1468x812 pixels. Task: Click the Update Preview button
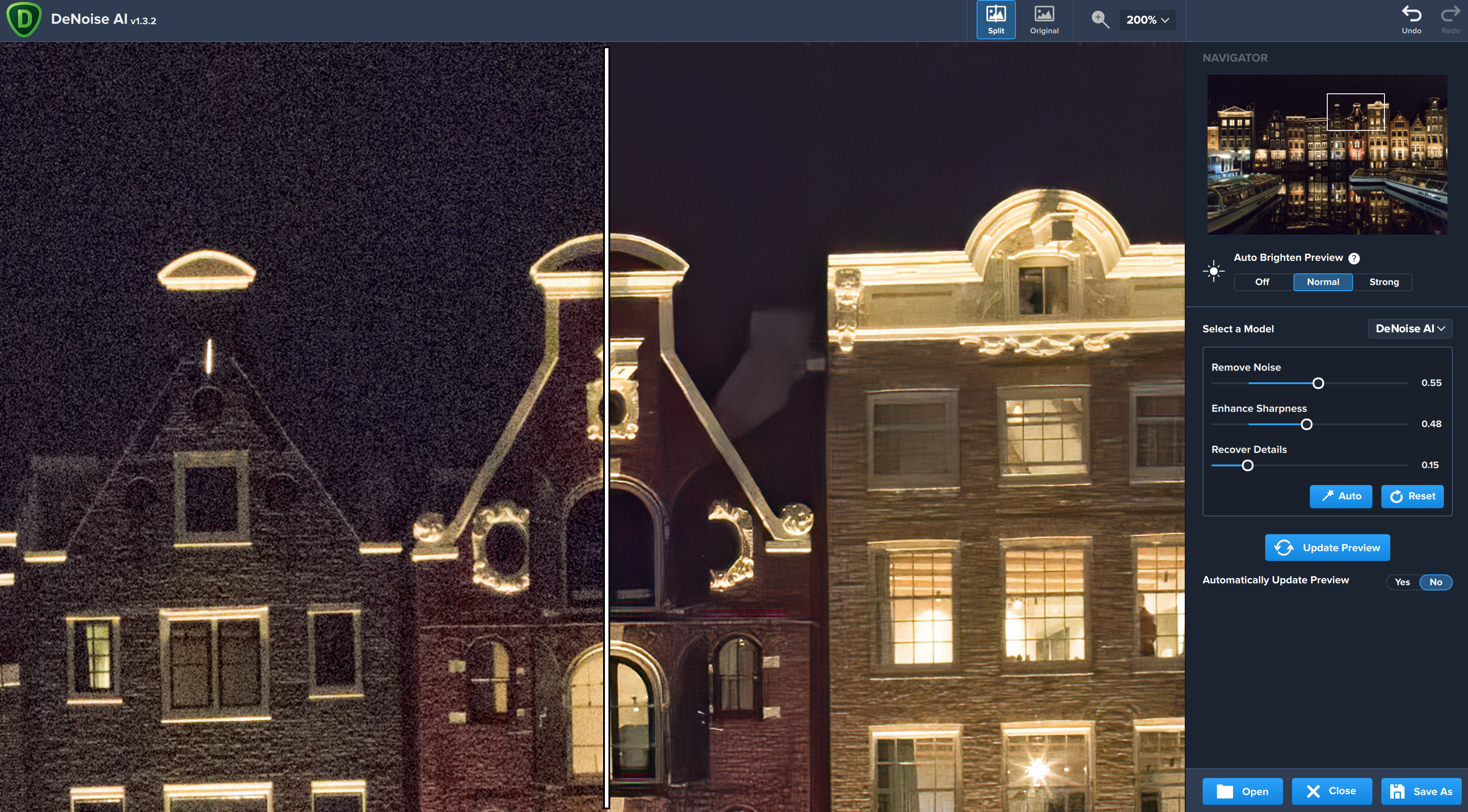pos(1327,547)
